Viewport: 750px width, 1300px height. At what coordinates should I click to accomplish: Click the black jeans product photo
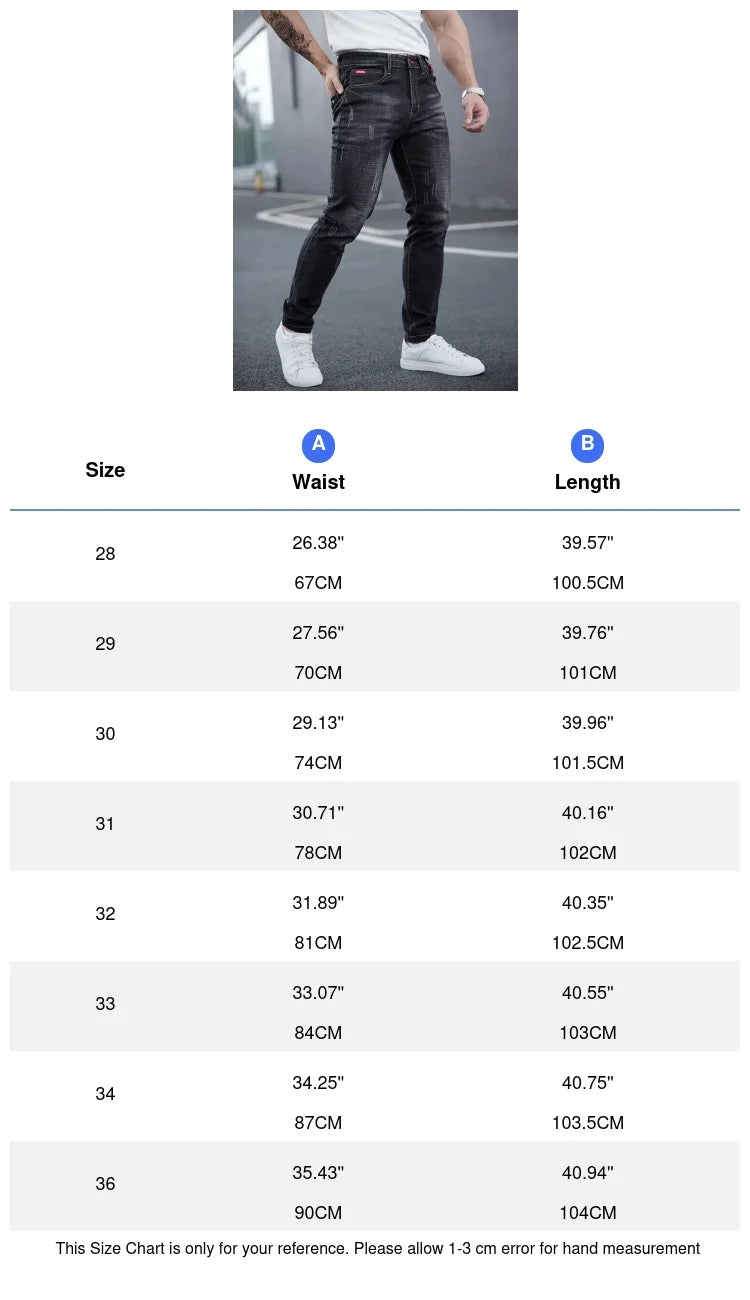(375, 200)
